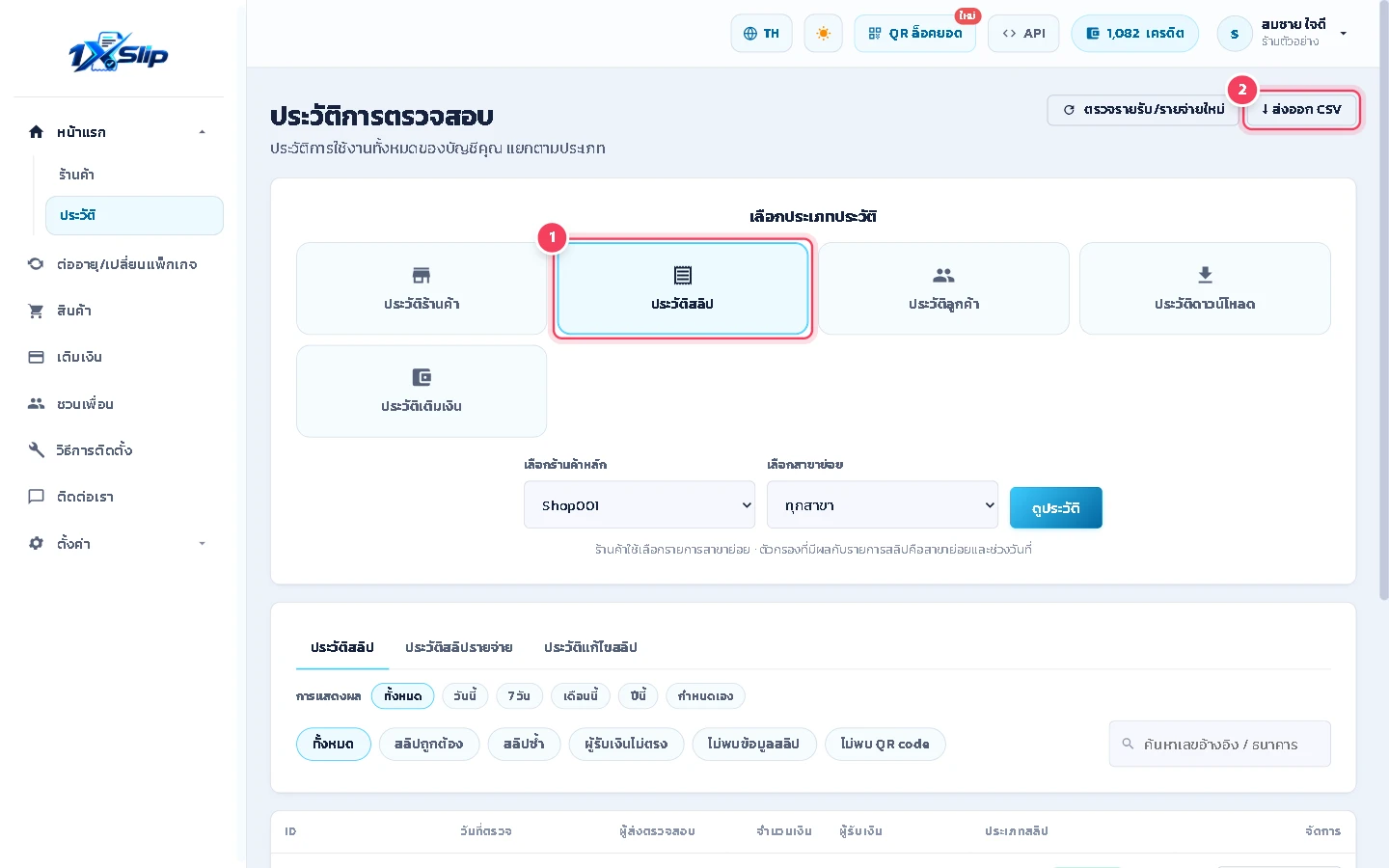Viewport: 1389px width, 868px height.
Task: Select the วันนี้ date range chip
Action: 465,696
